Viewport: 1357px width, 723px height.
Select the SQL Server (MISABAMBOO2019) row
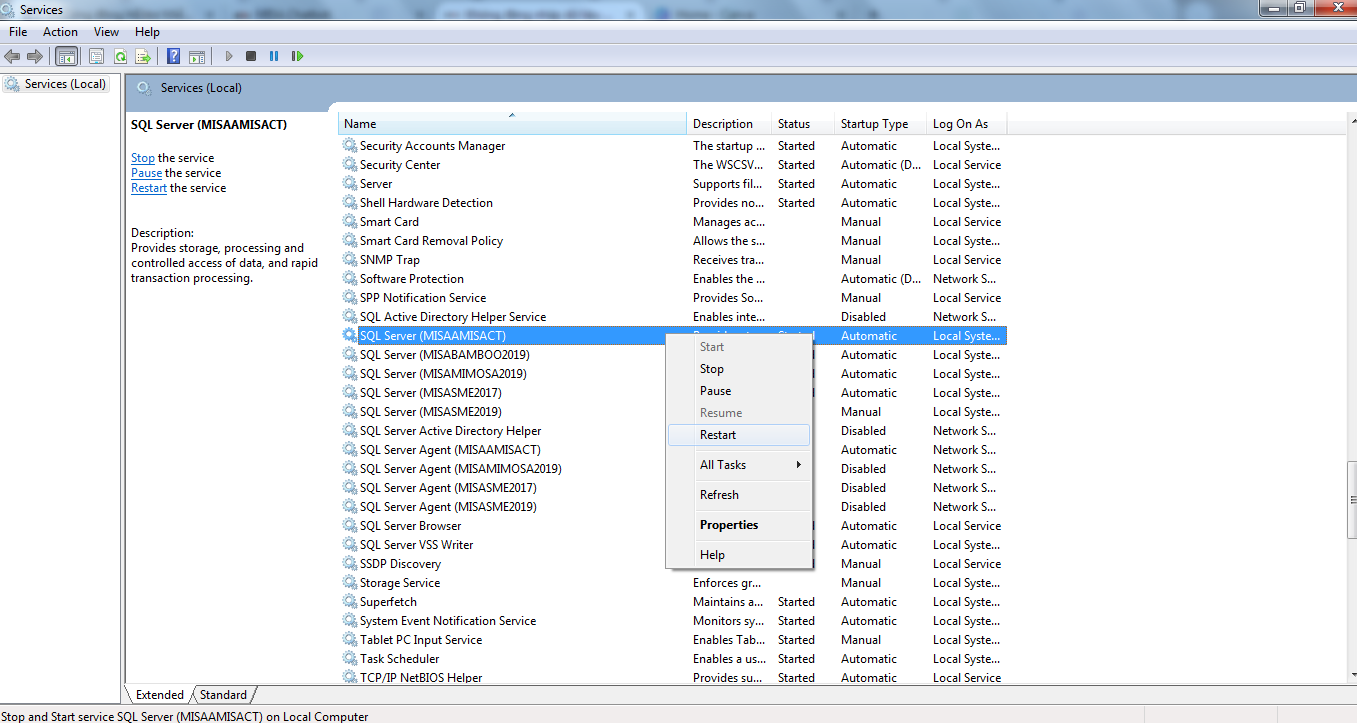(x=672, y=355)
